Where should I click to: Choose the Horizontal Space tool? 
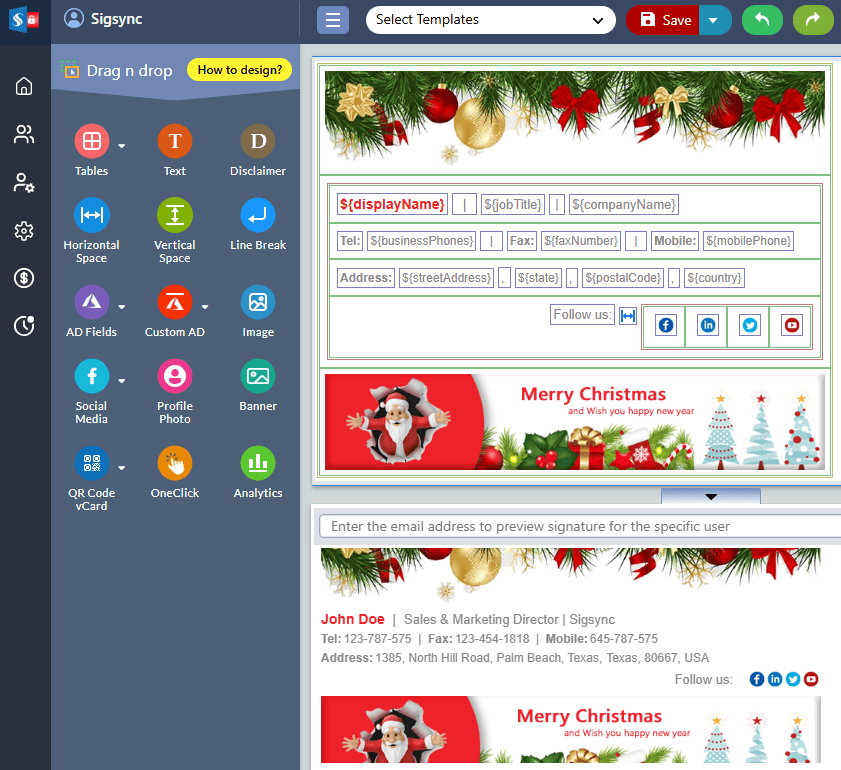(91, 216)
